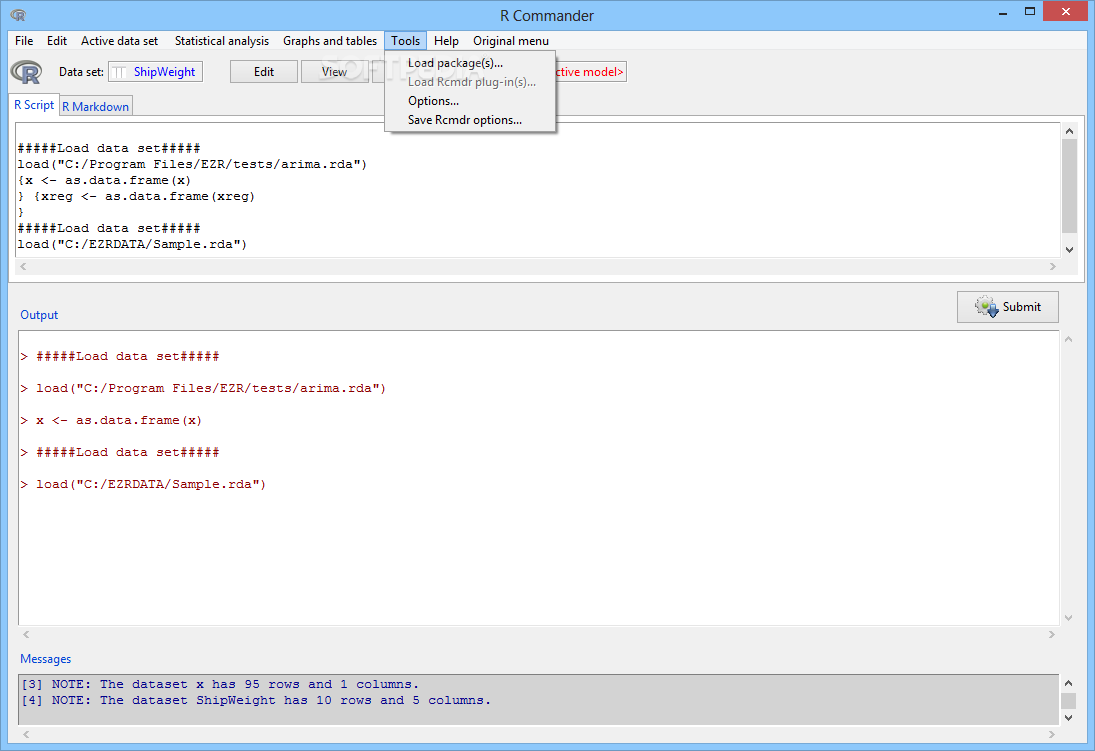Click the messages pane scrollbar thumb
Viewport: 1095px width, 751px height.
pos(1068,701)
